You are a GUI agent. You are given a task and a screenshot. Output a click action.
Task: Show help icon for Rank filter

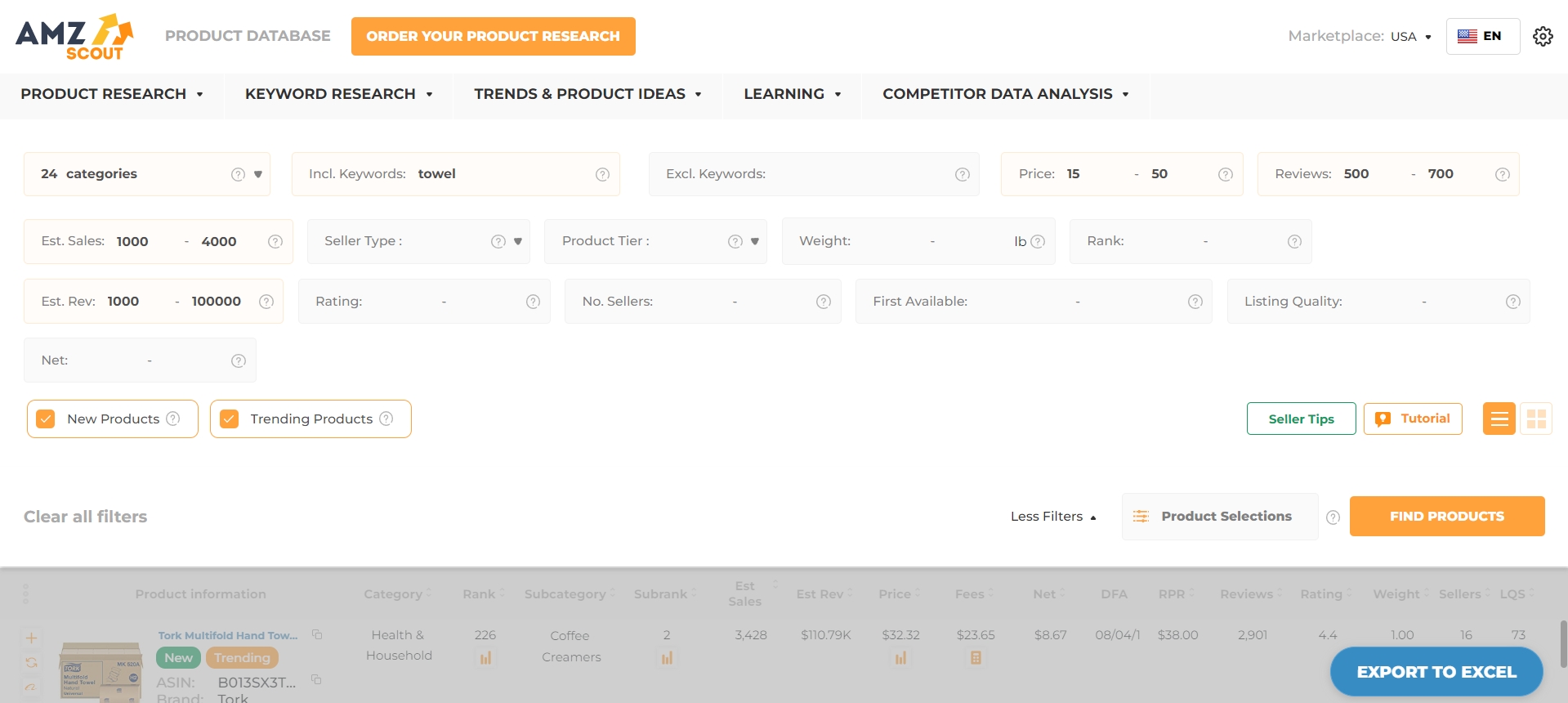tap(1294, 241)
